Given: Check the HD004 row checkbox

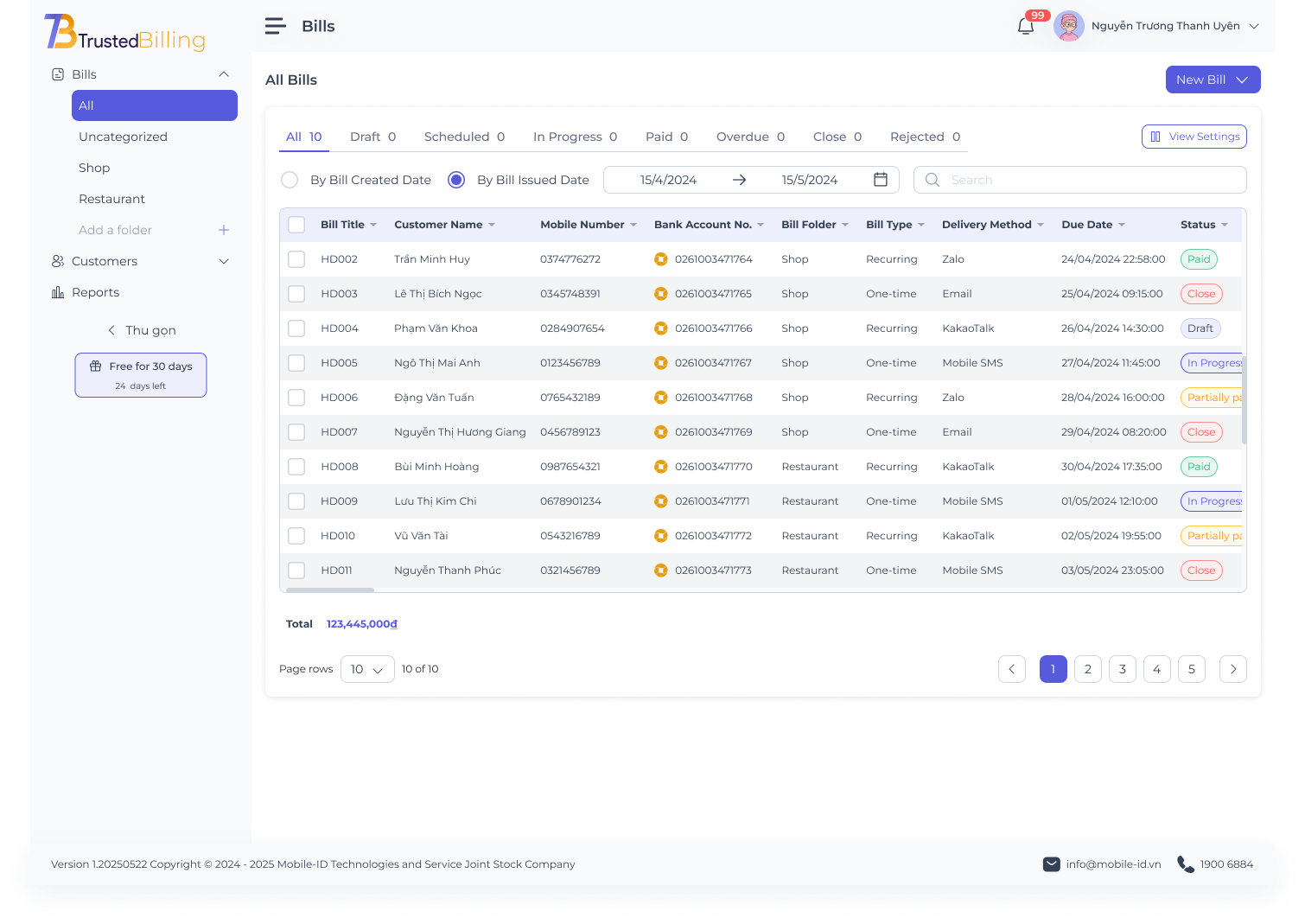Looking at the screenshot, I should click(296, 328).
